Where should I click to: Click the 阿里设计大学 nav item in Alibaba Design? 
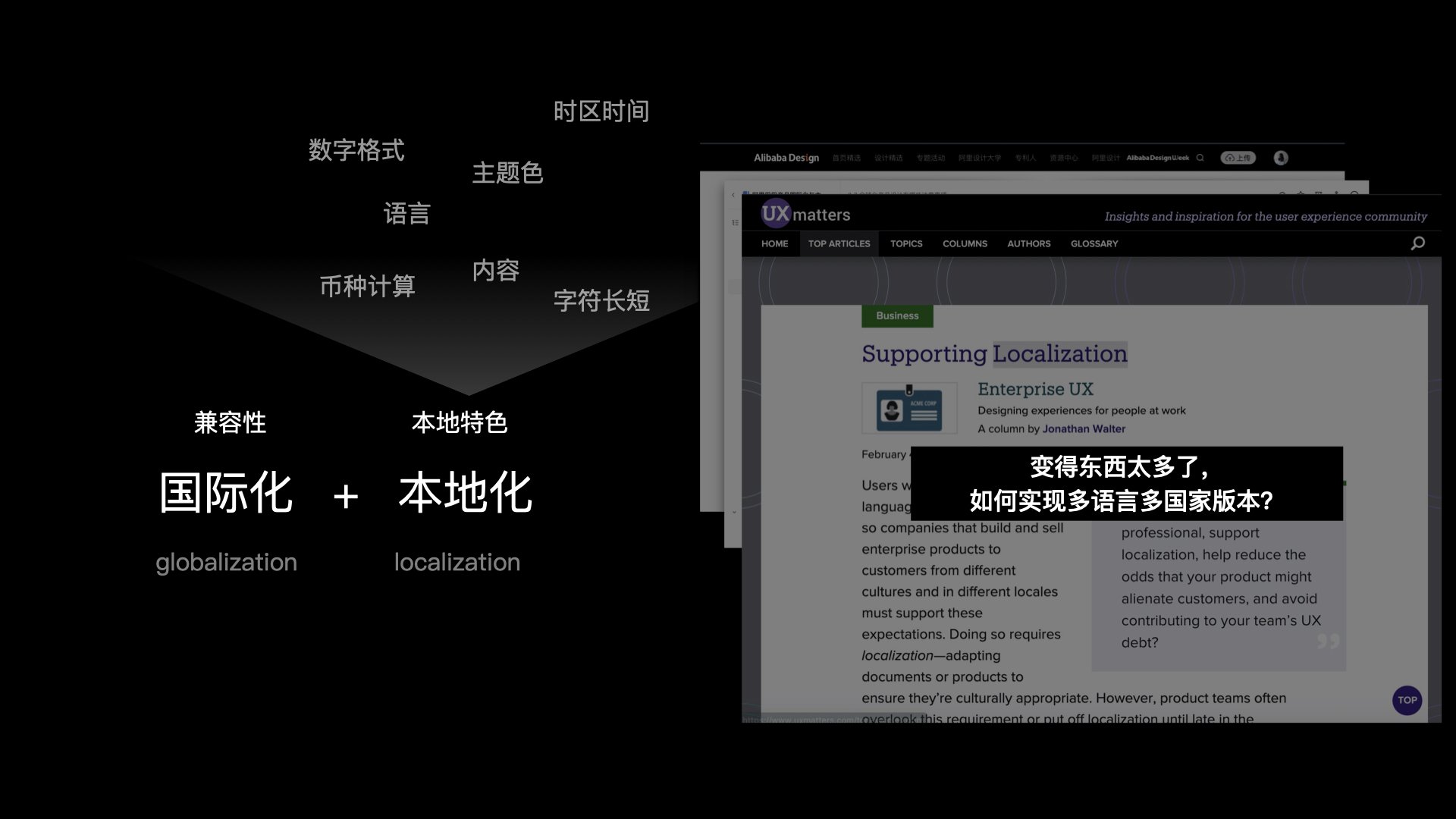[979, 158]
